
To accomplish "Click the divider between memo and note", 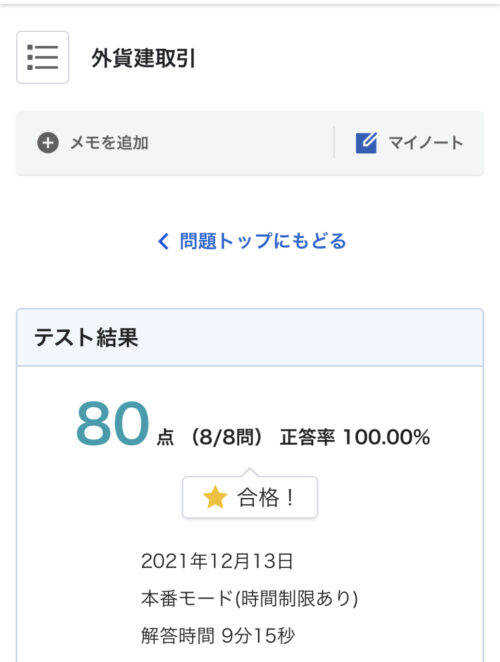I will (334, 143).
